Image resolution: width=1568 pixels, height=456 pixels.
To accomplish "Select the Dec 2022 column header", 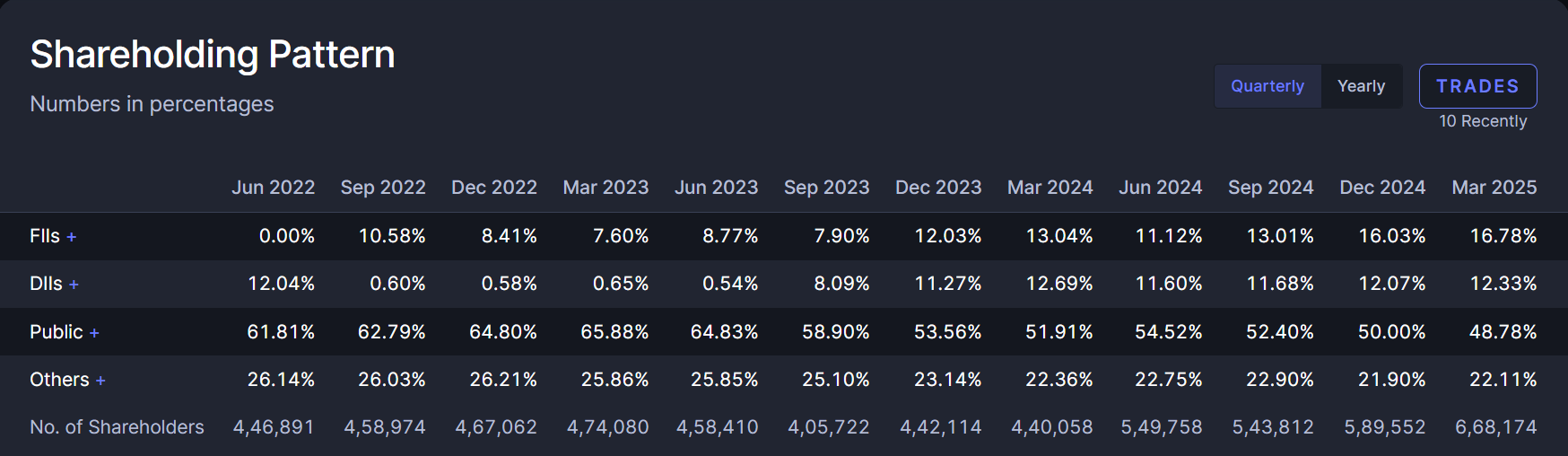I will click(x=494, y=188).
